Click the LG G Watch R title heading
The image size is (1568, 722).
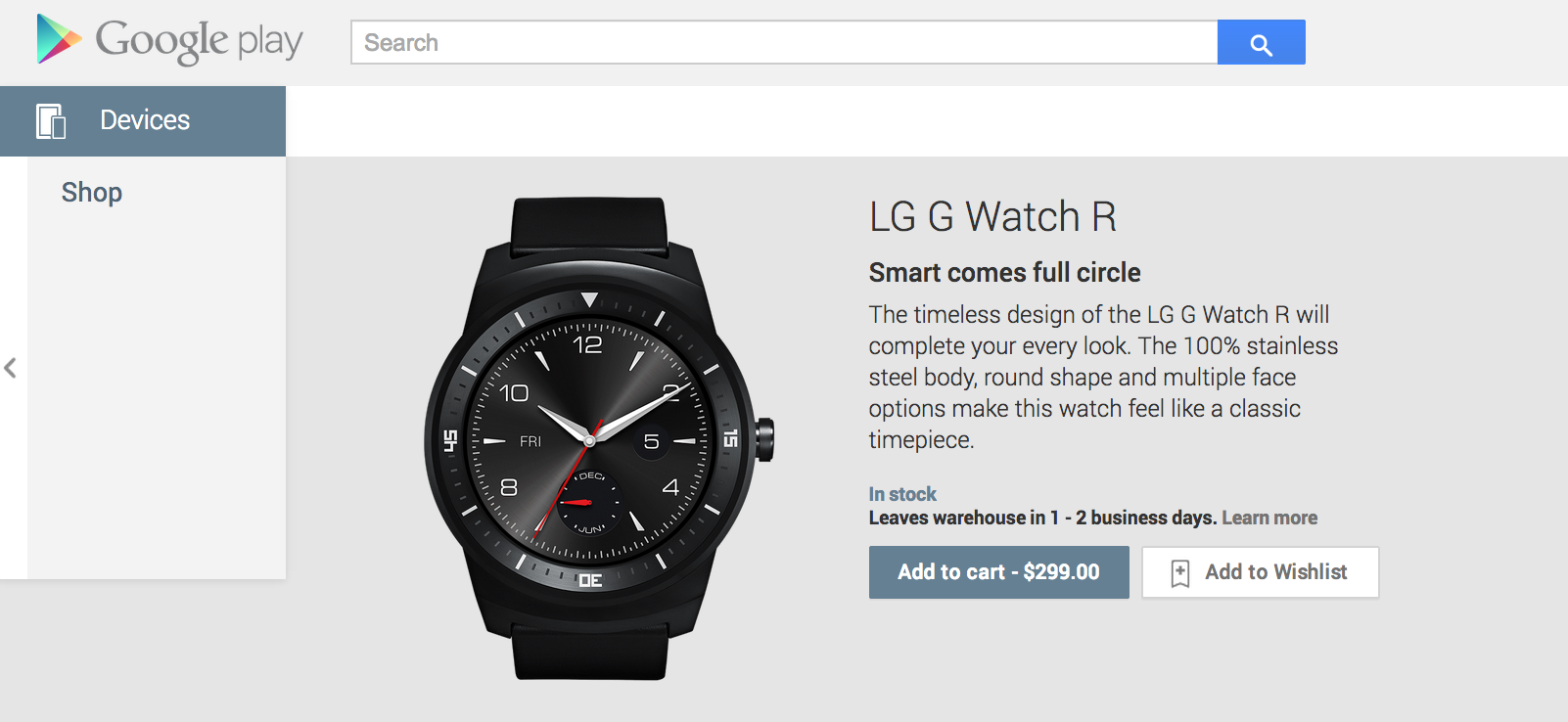992,216
